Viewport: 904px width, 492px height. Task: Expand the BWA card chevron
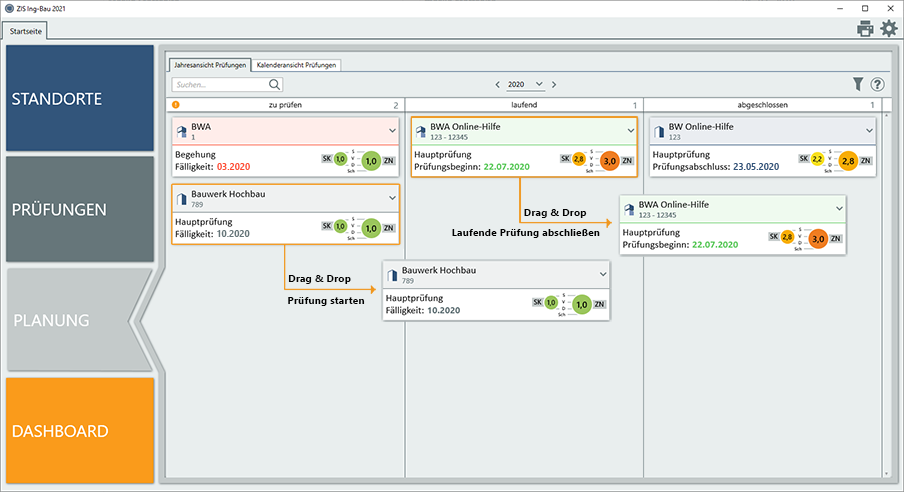point(390,130)
